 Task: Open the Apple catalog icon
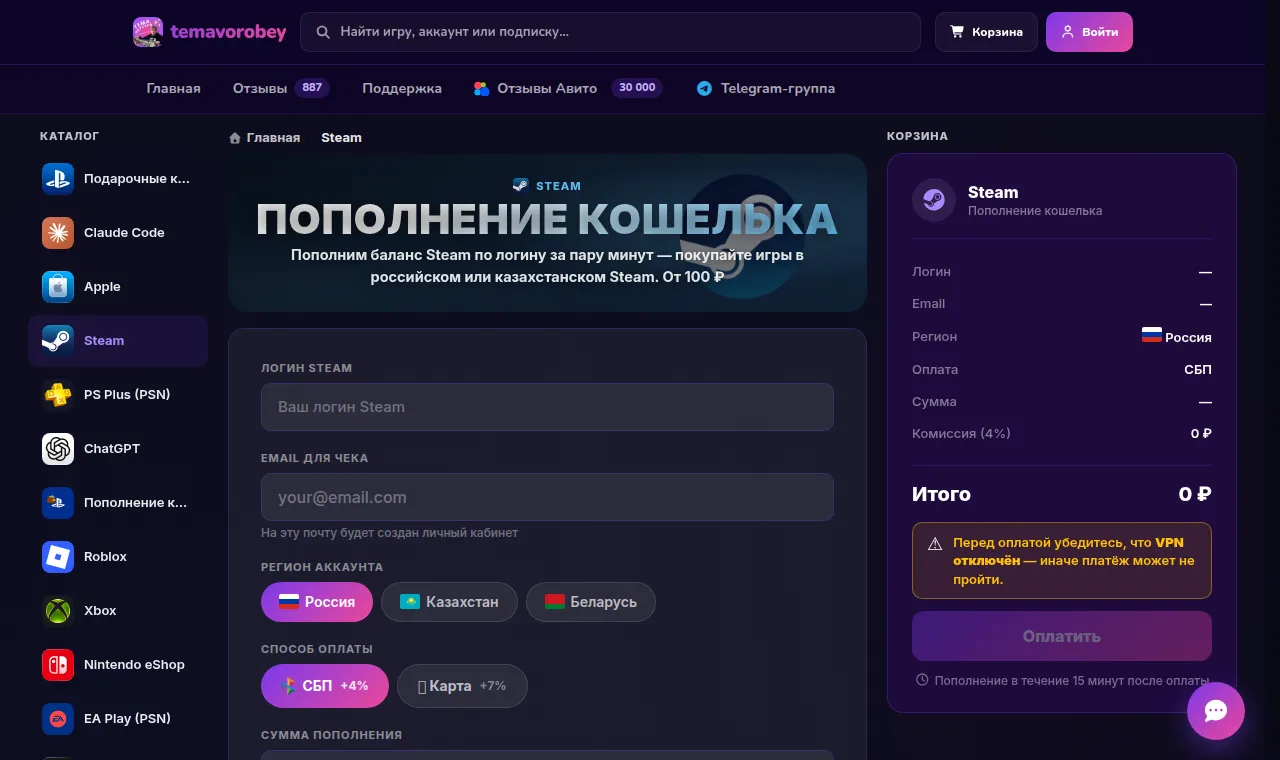(x=58, y=286)
